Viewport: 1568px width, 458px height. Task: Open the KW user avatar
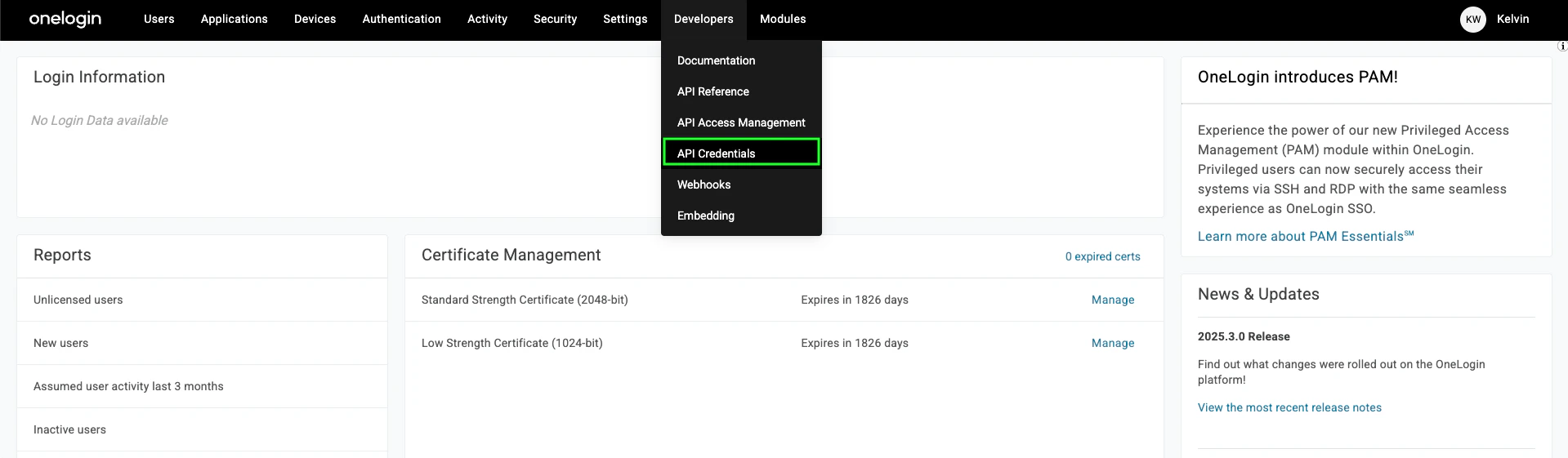coord(1472,20)
